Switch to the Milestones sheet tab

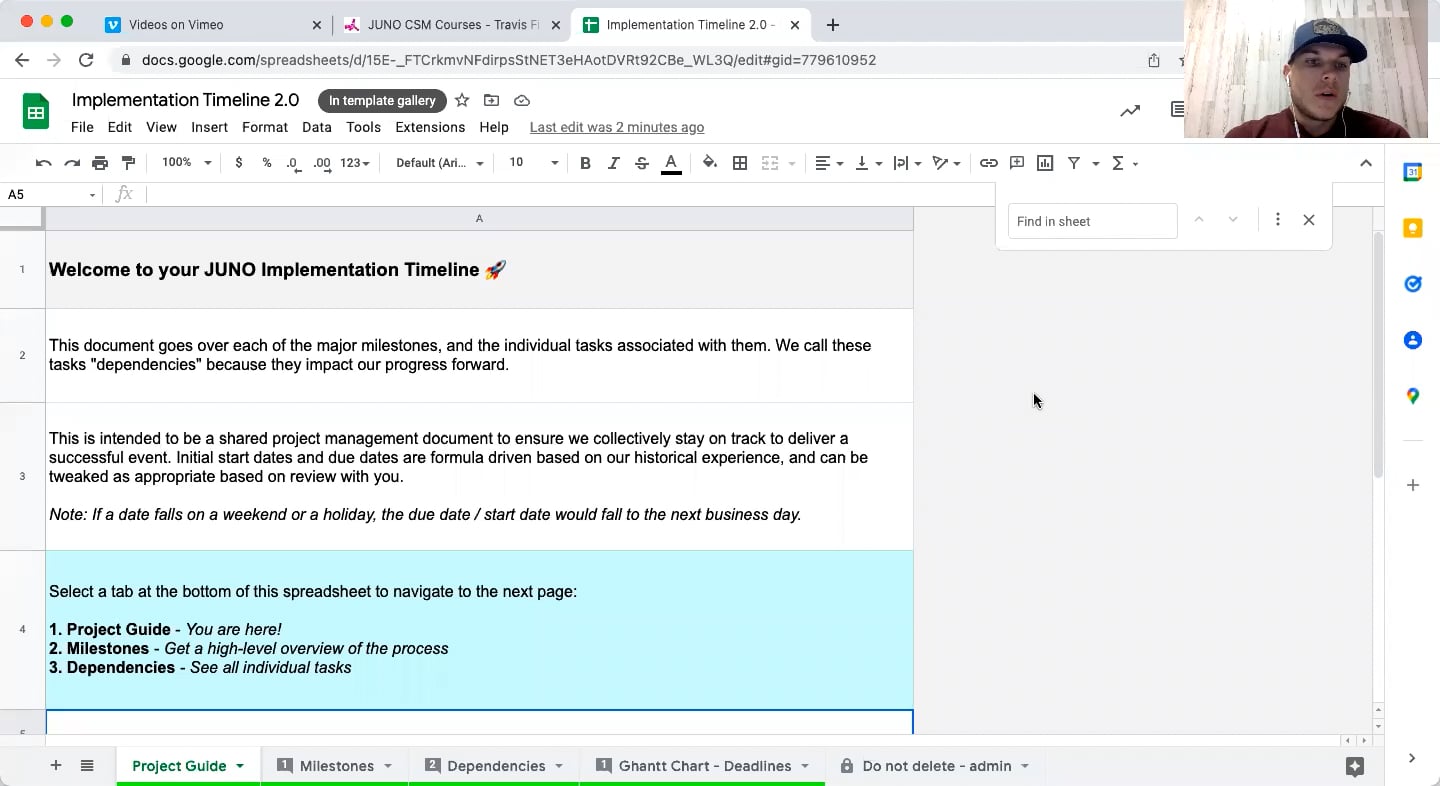tap(336, 766)
